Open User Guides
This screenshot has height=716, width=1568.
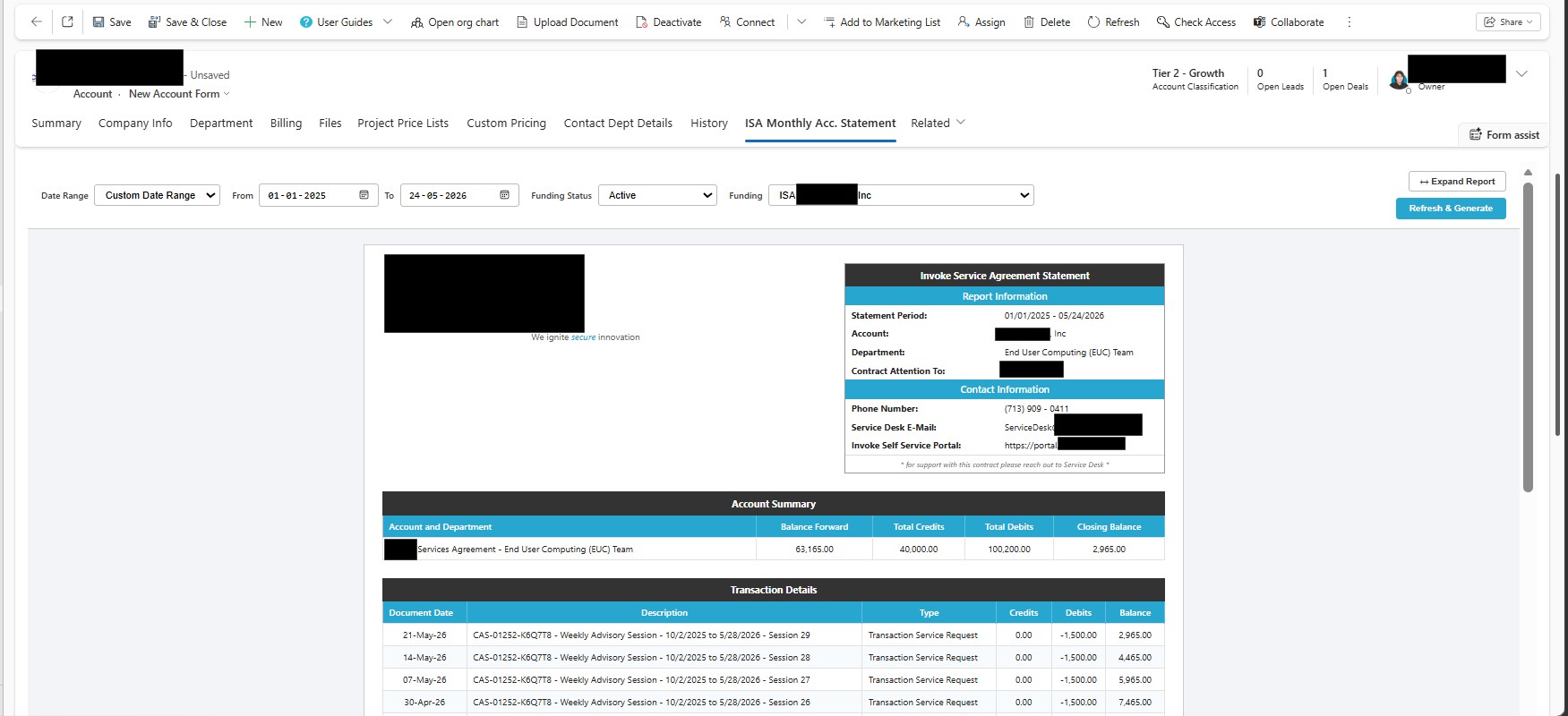(x=337, y=21)
